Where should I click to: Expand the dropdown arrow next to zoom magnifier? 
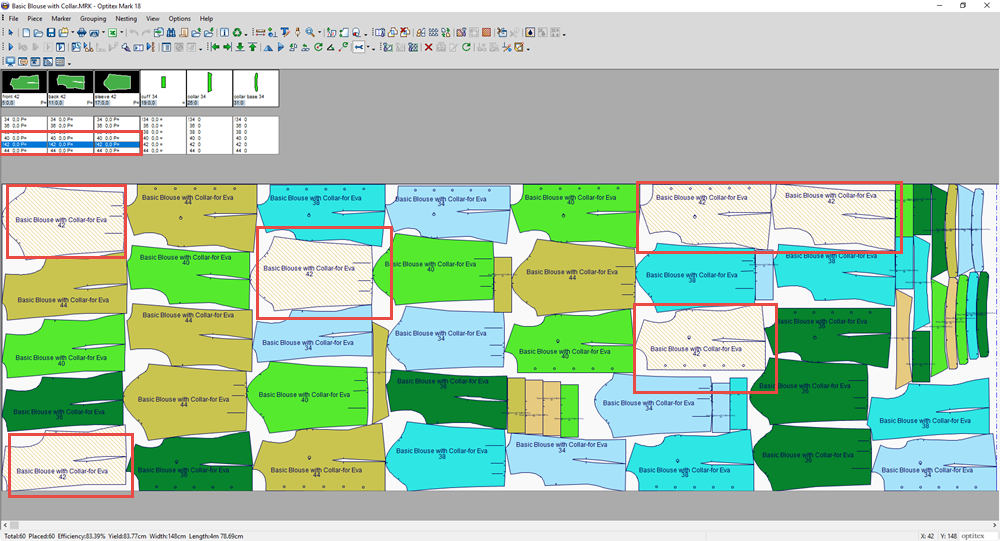pos(319,32)
